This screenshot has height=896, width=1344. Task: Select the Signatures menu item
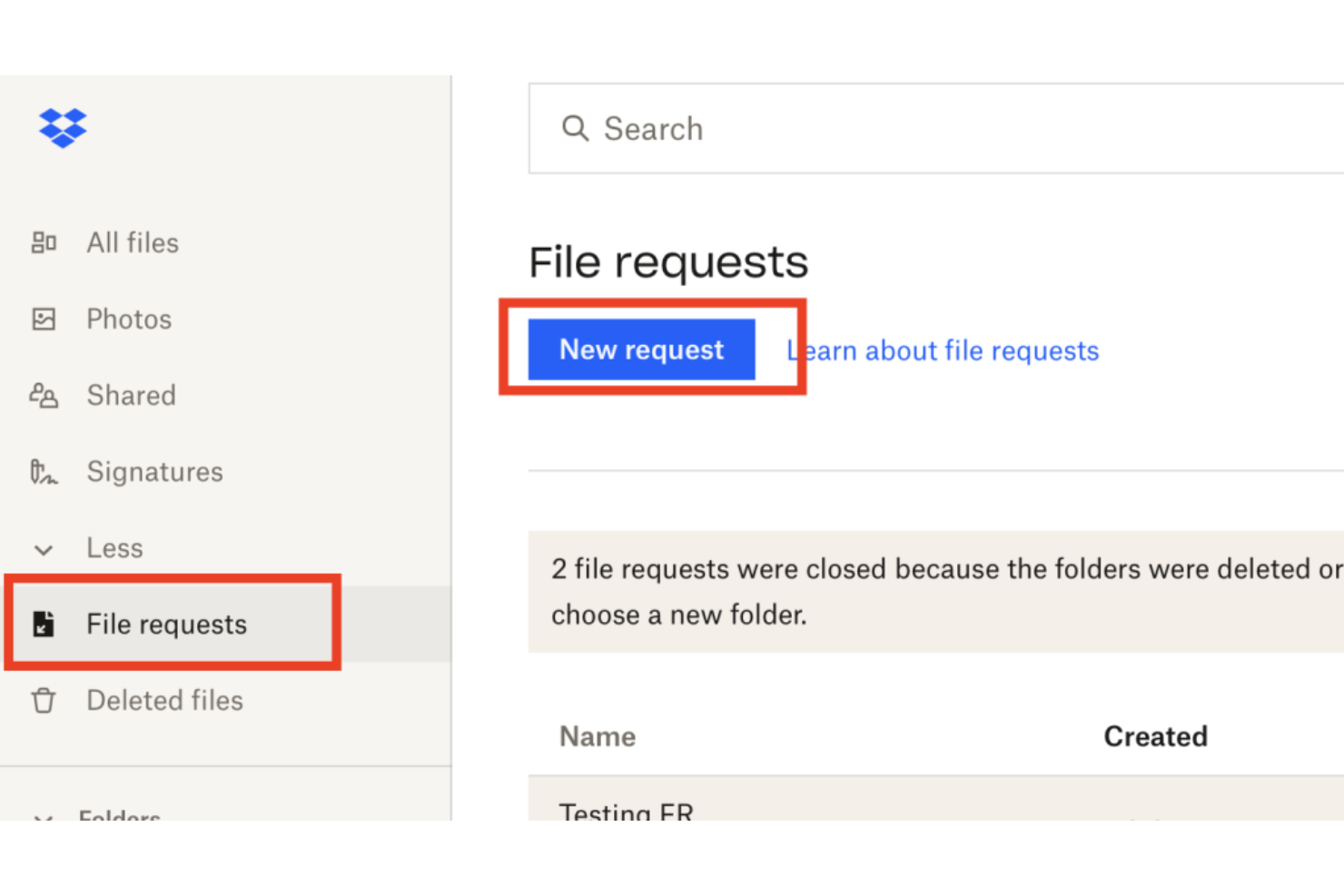pyautogui.click(x=154, y=471)
